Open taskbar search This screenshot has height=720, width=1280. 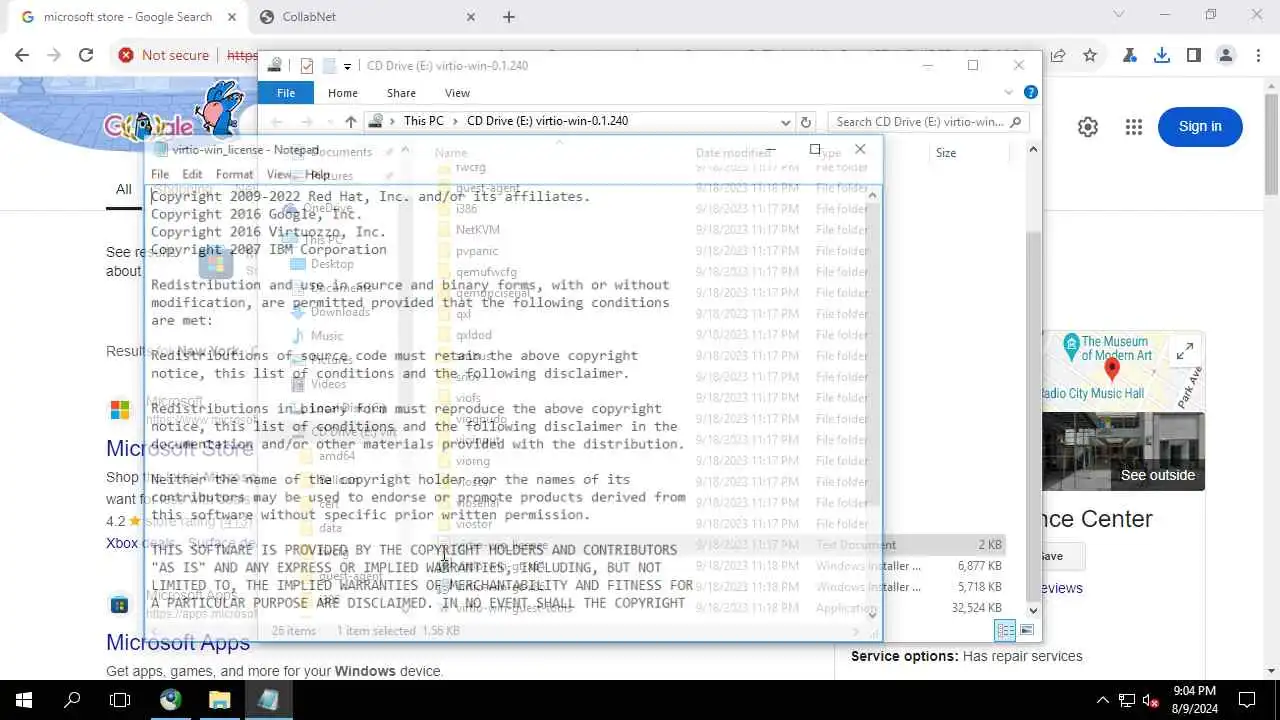72,700
